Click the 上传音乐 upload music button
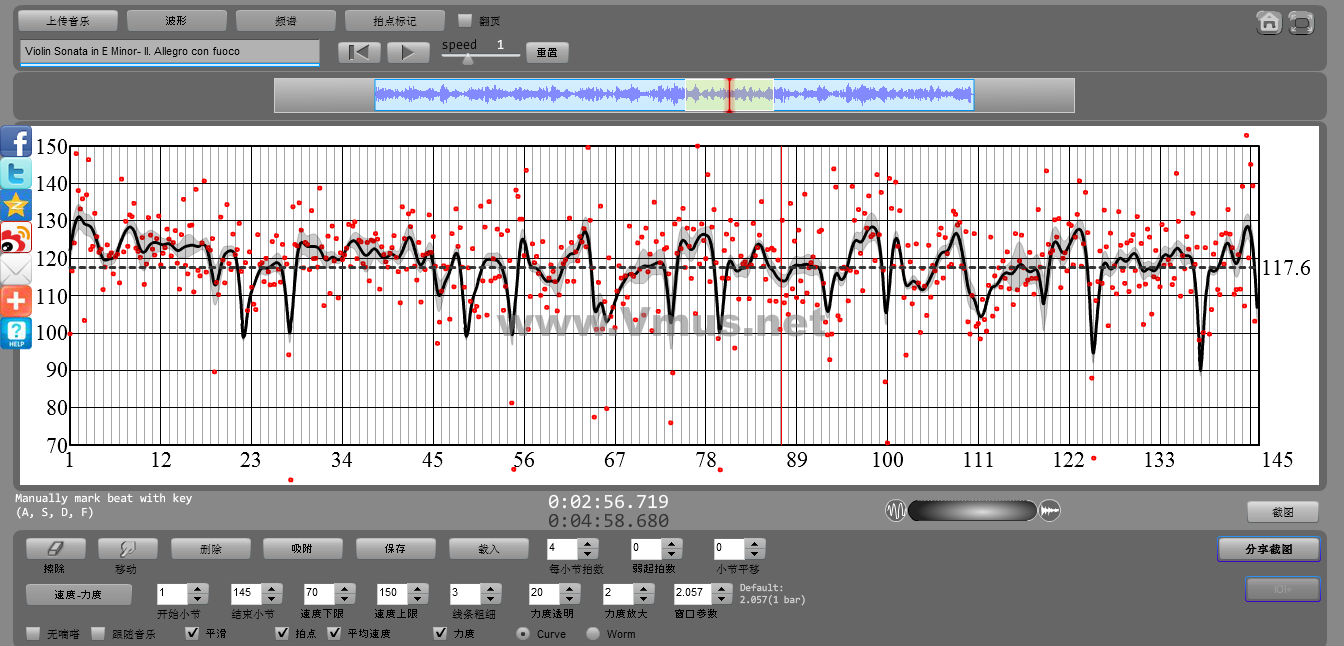1344x646 pixels. tap(68, 20)
